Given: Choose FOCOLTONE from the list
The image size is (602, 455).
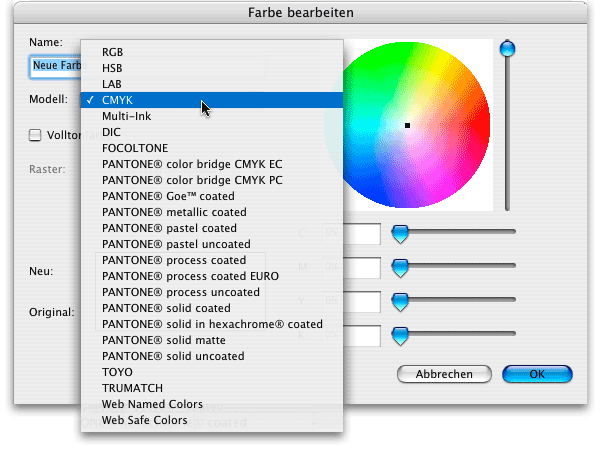Looking at the screenshot, I should (x=212, y=148).
